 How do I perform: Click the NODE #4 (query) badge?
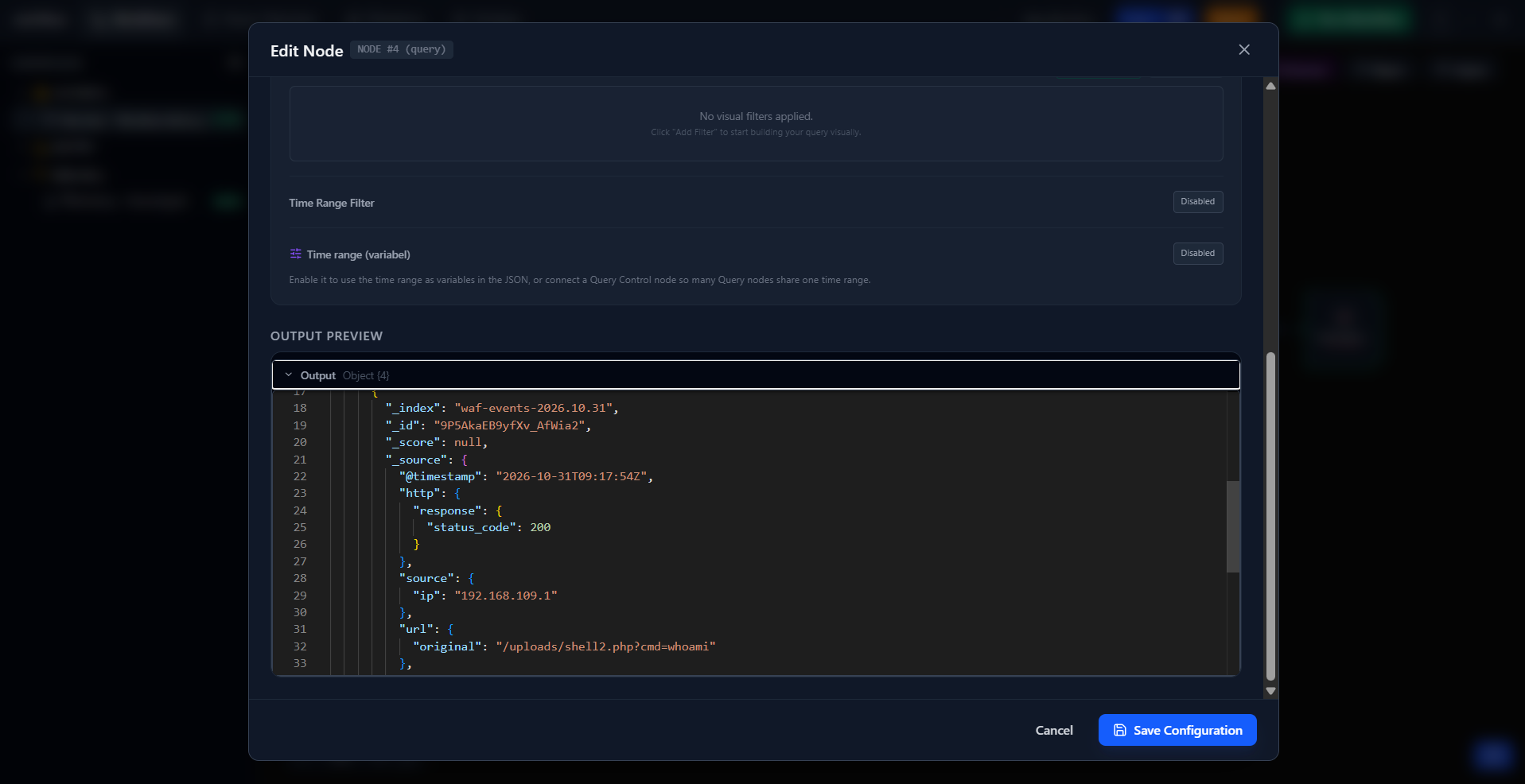401,49
